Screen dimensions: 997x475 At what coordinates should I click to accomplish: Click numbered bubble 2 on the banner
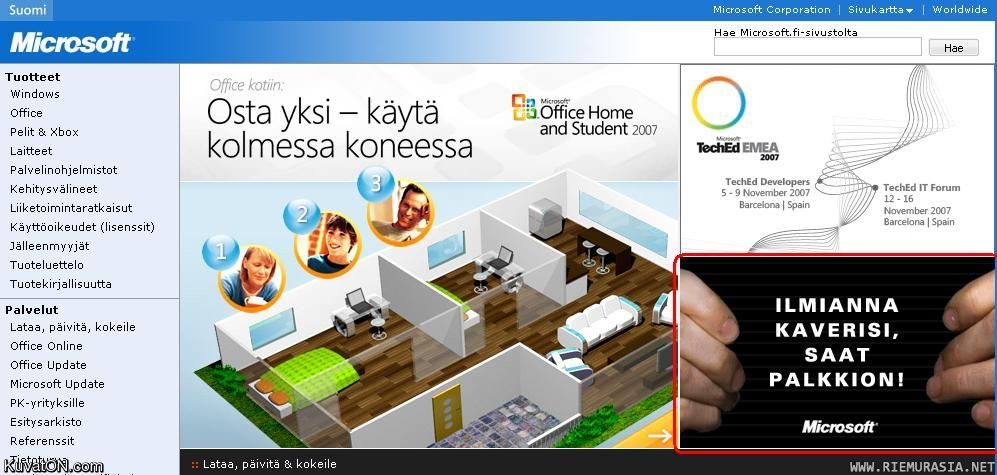click(302, 214)
